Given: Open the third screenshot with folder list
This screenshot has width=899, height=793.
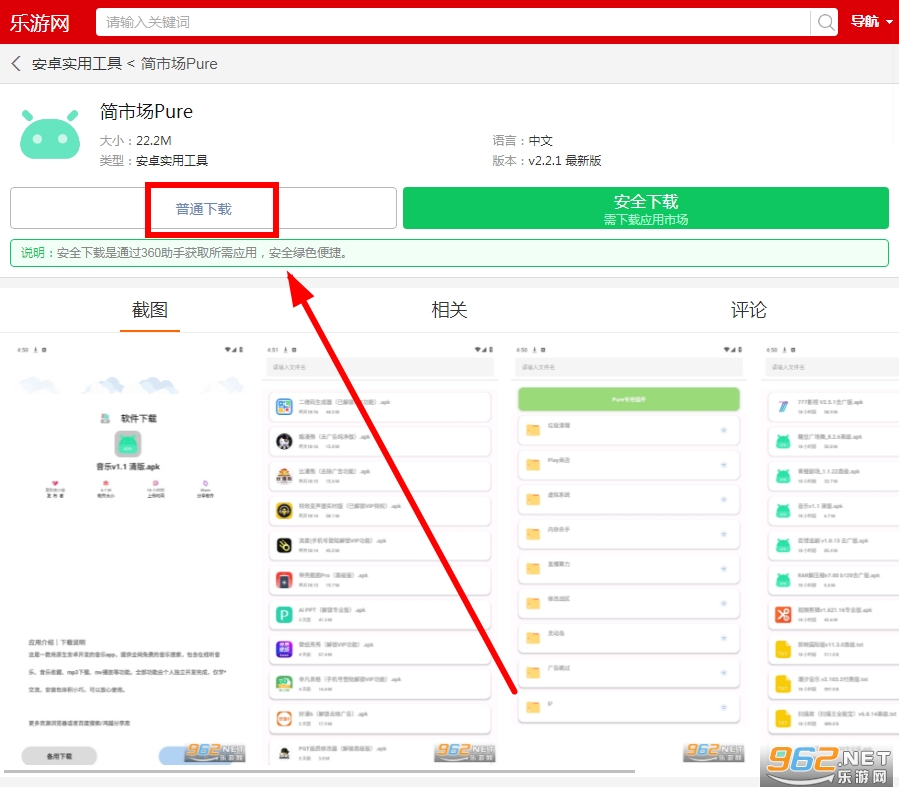Looking at the screenshot, I should point(629,550).
